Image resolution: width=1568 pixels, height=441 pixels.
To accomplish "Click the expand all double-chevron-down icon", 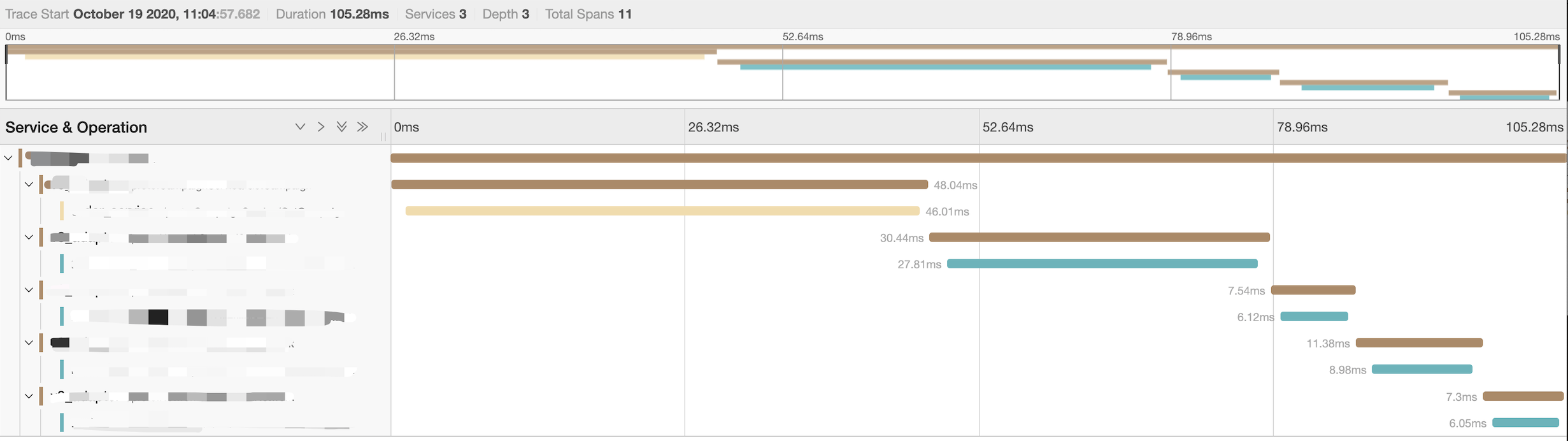I will [342, 127].
